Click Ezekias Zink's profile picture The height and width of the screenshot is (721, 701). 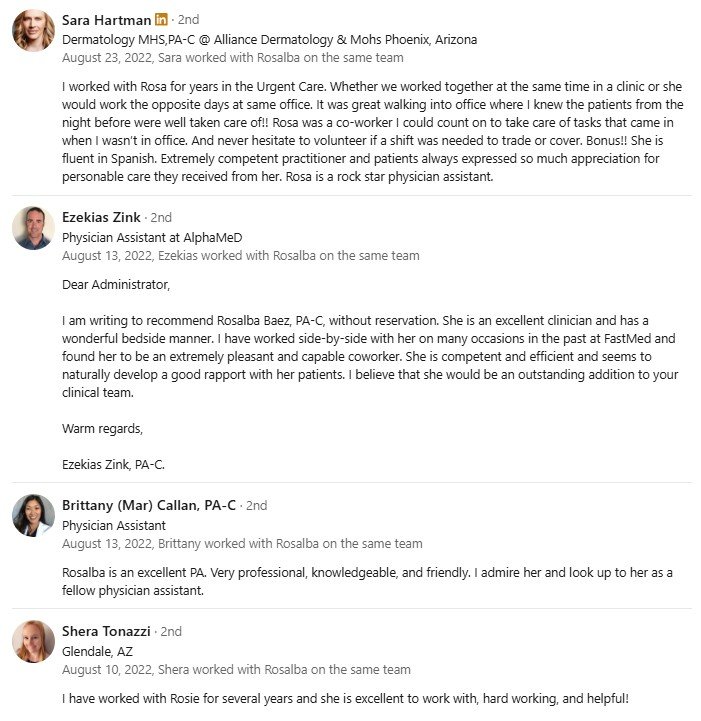click(33, 228)
